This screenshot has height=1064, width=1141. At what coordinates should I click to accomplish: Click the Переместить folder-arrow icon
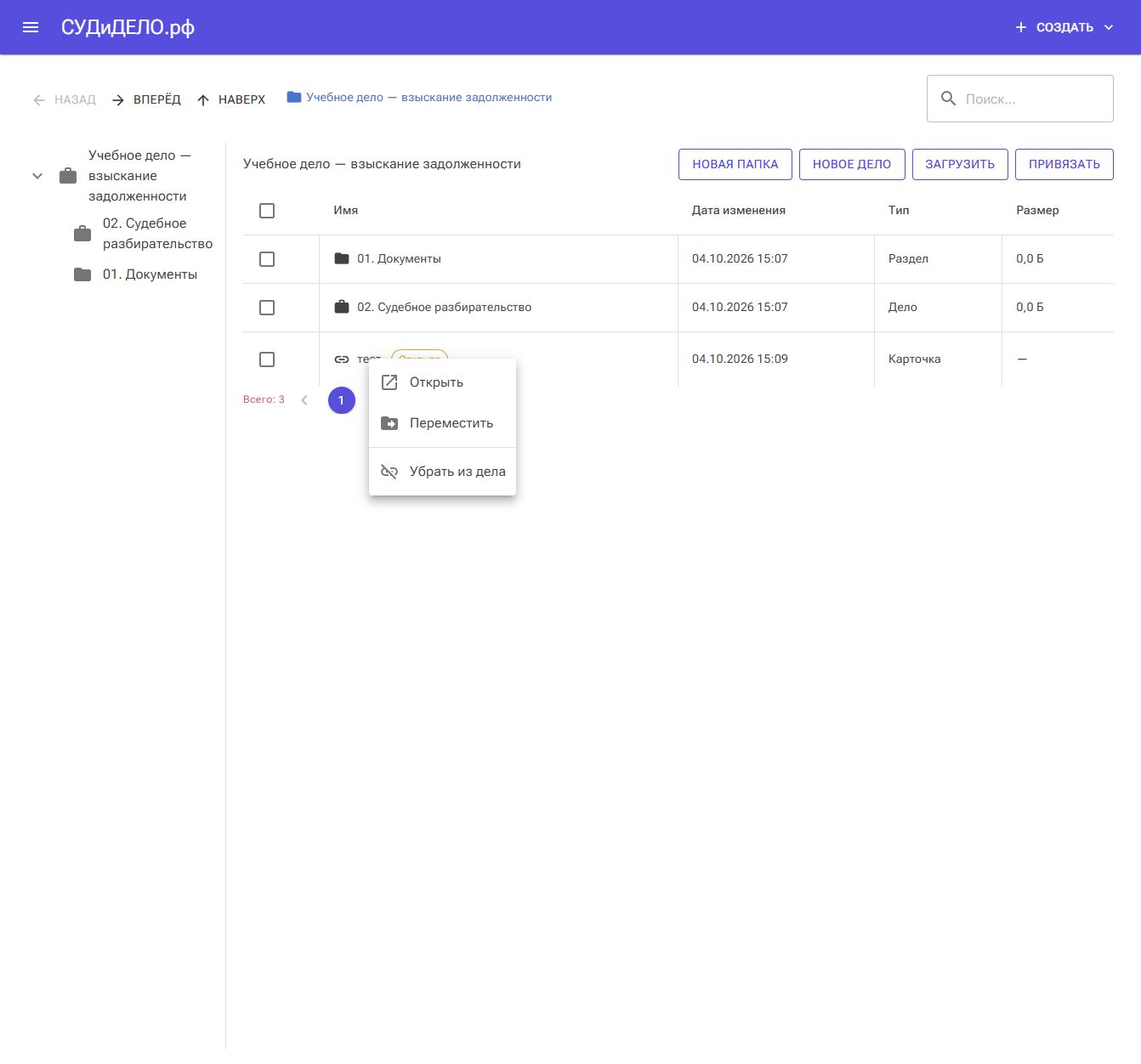pyautogui.click(x=389, y=423)
